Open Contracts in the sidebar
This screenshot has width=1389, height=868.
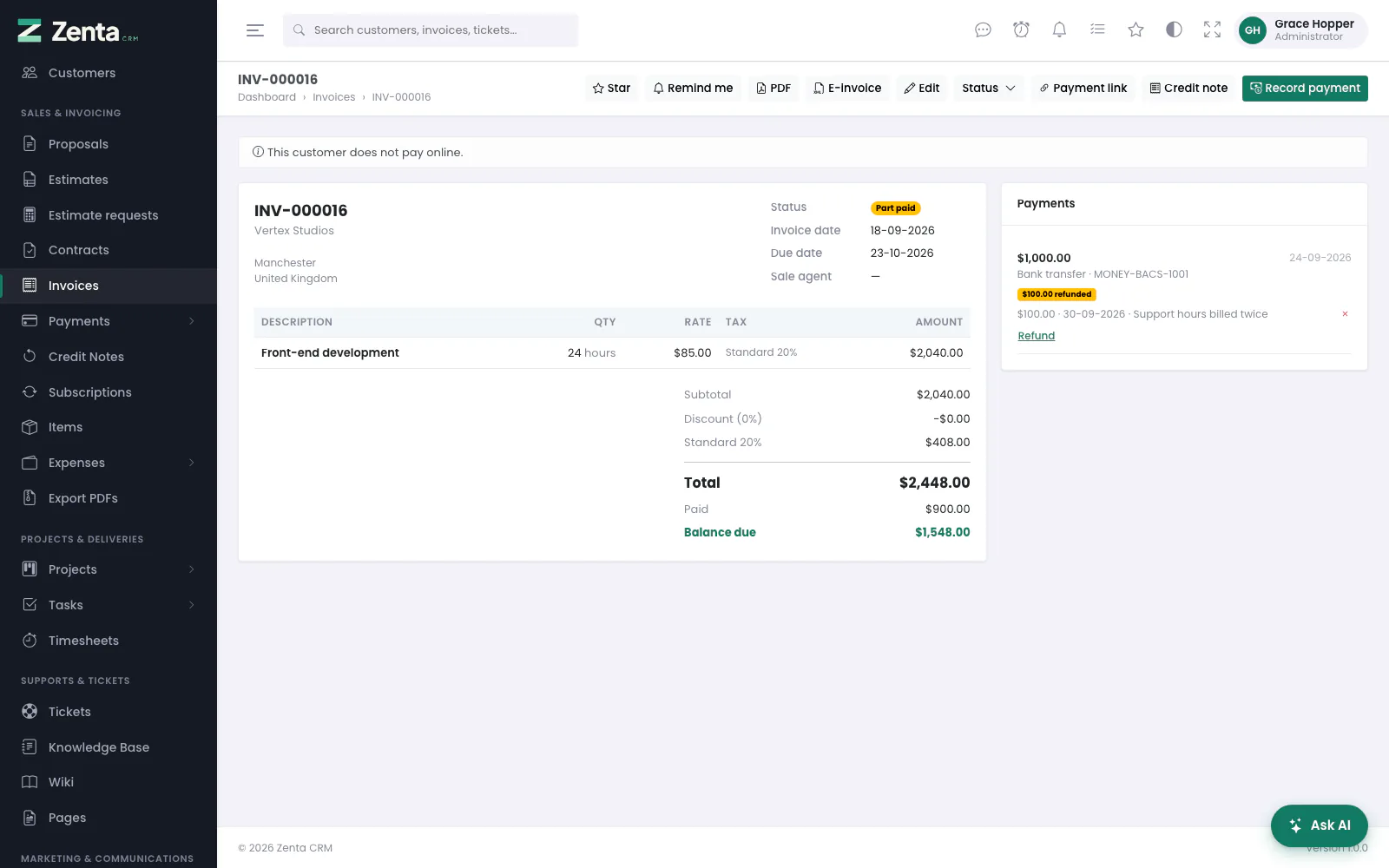(x=109, y=250)
